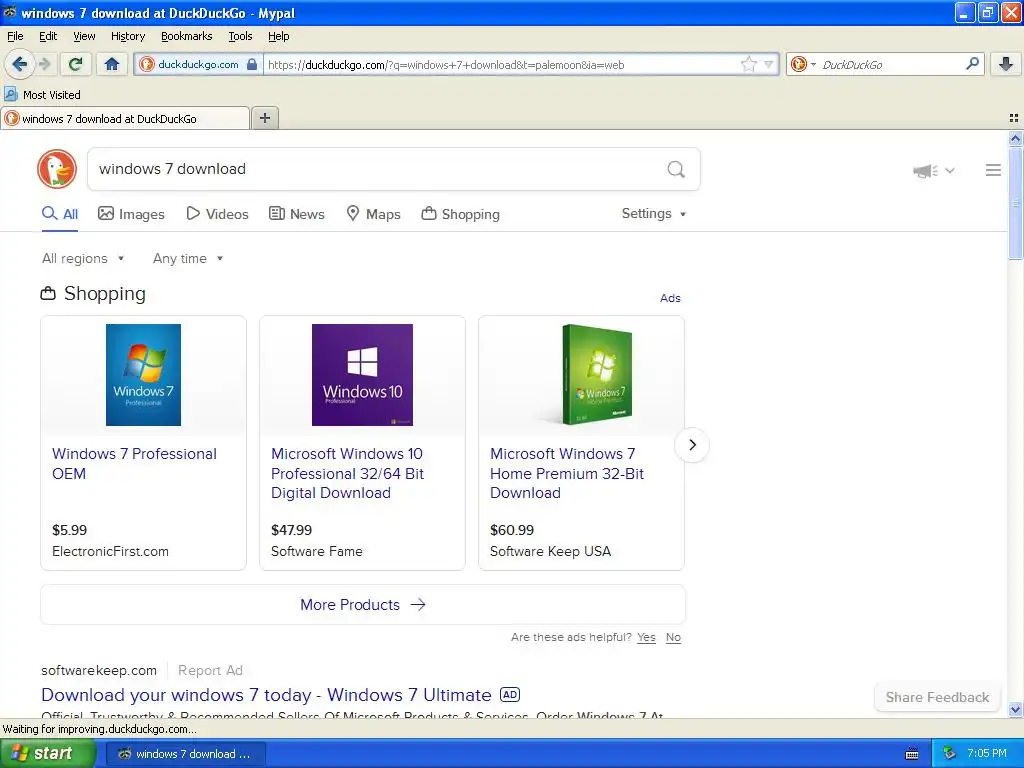Screen dimensions: 1024x768
Task: Click the padlock site identity icon
Action: click(x=252, y=64)
